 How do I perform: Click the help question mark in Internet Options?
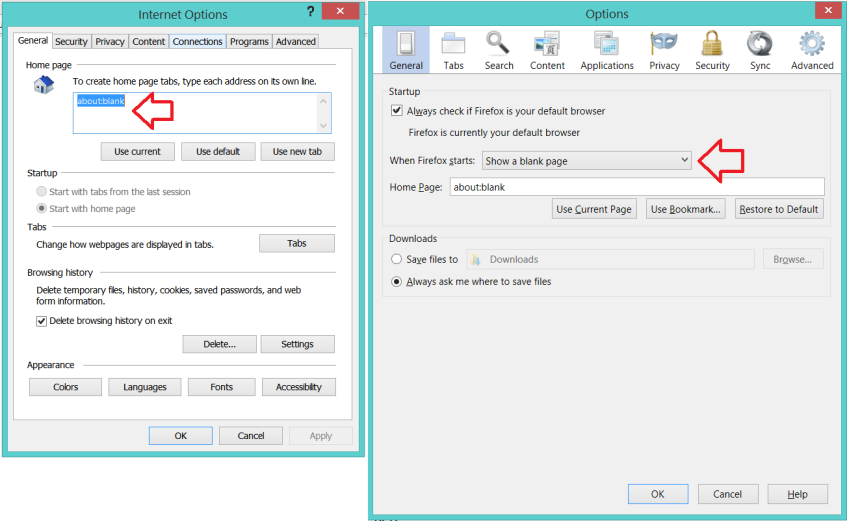(x=310, y=11)
